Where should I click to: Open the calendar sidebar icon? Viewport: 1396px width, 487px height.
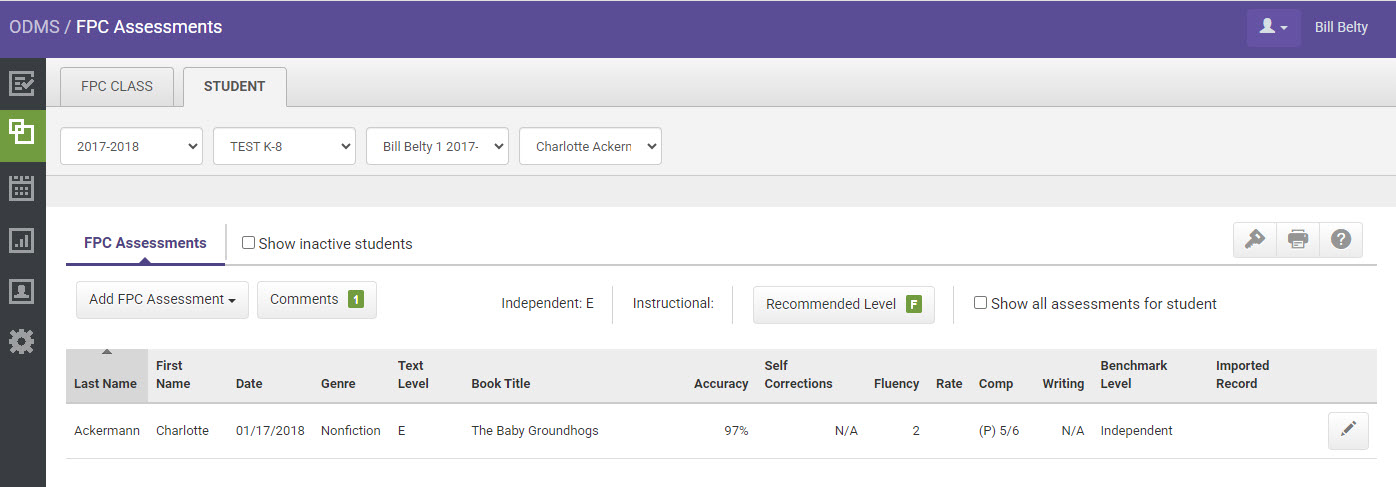(x=22, y=187)
